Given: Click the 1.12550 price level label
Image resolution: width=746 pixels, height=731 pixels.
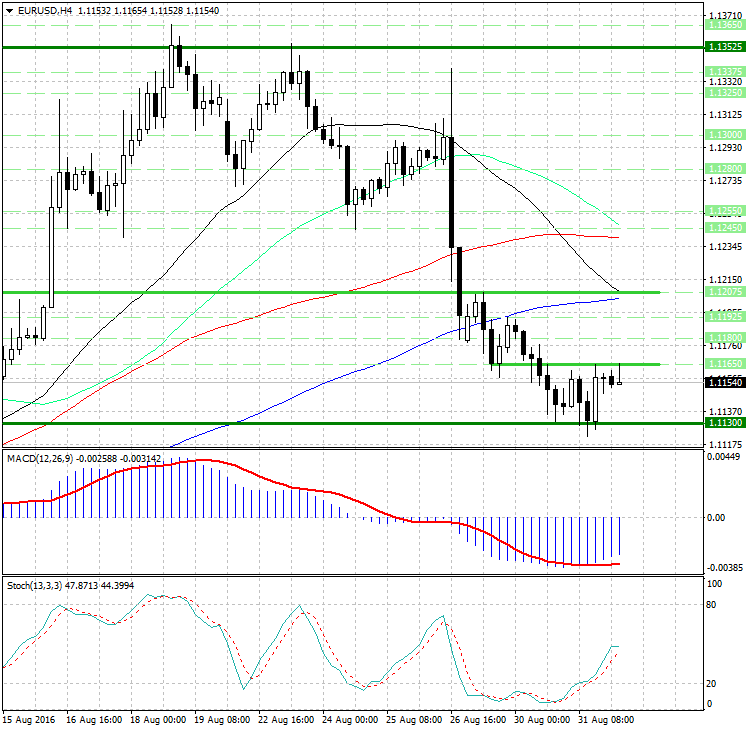Looking at the screenshot, I should click(x=725, y=211).
